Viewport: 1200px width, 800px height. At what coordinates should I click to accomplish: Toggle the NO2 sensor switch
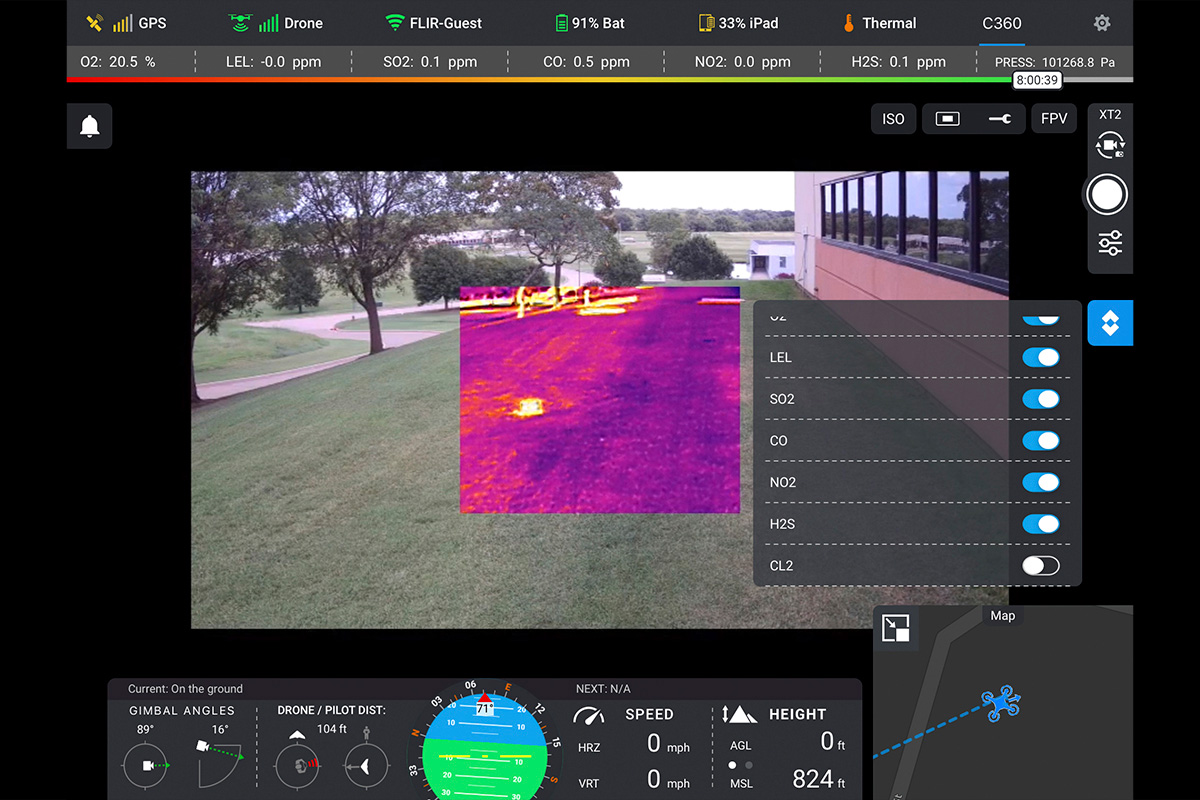click(1040, 483)
